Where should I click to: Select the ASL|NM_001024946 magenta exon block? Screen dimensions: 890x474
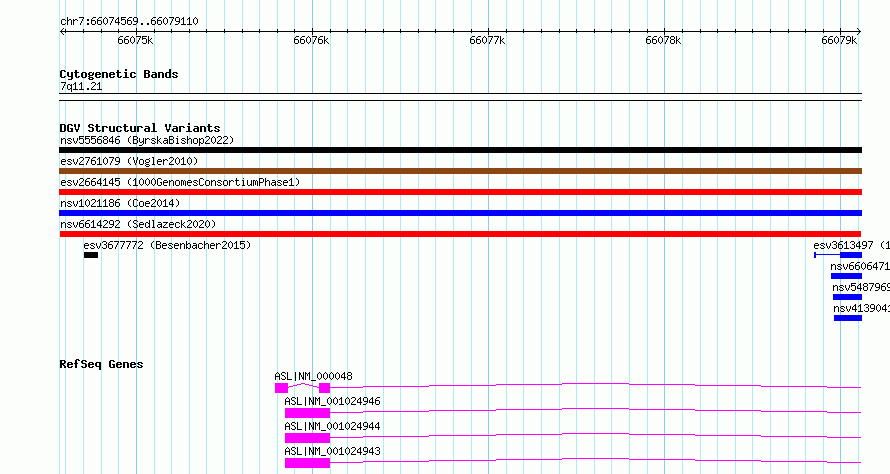[307, 413]
